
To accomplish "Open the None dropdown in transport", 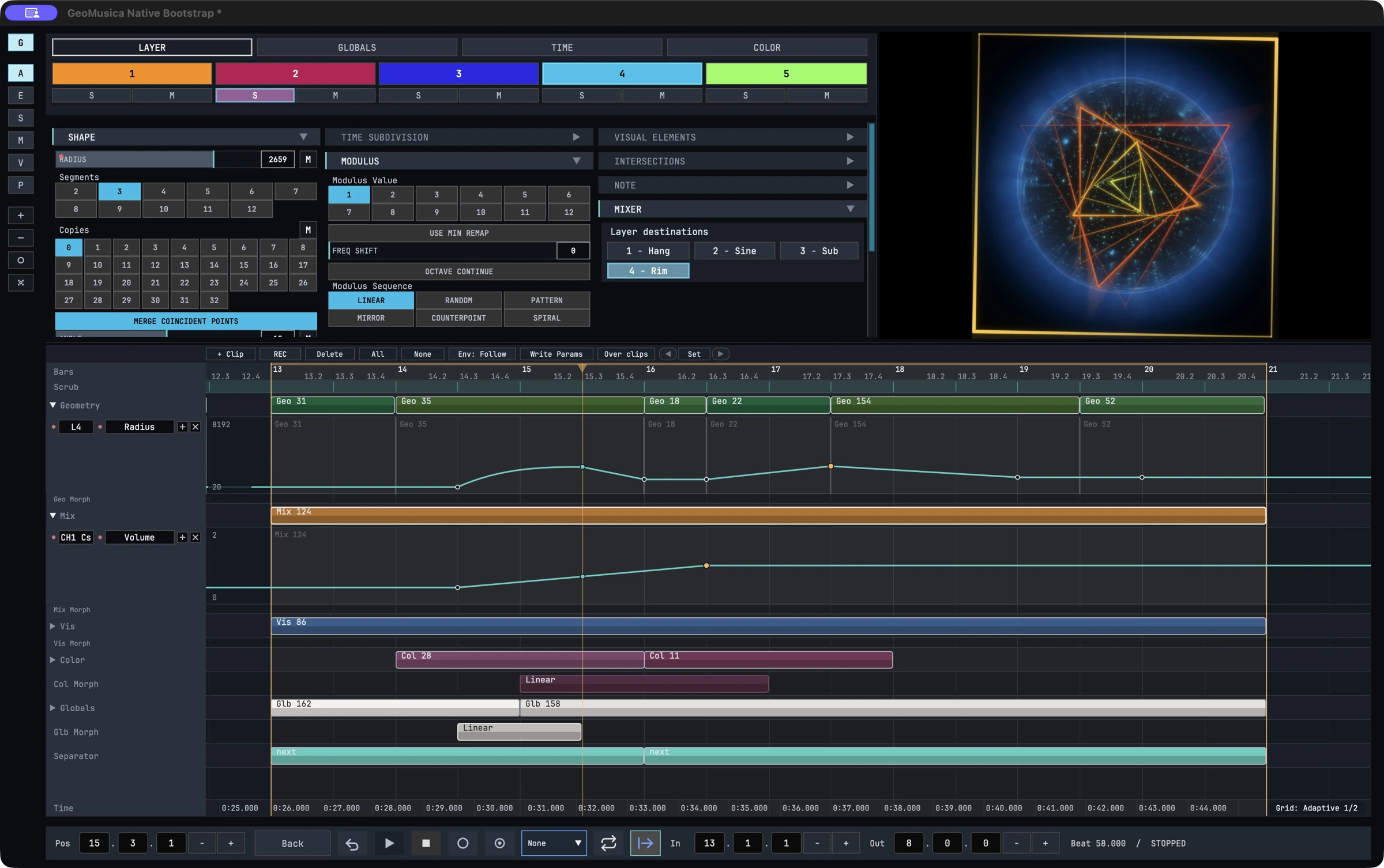I will 554,843.
